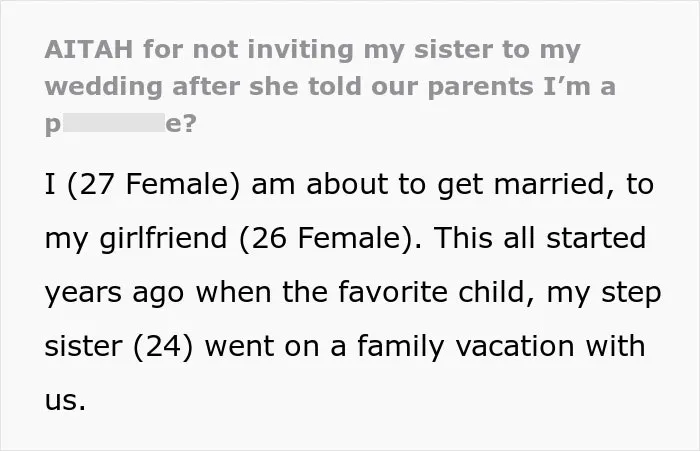Click the text "(27 Female)"
700x451 pixels.
click(154, 184)
